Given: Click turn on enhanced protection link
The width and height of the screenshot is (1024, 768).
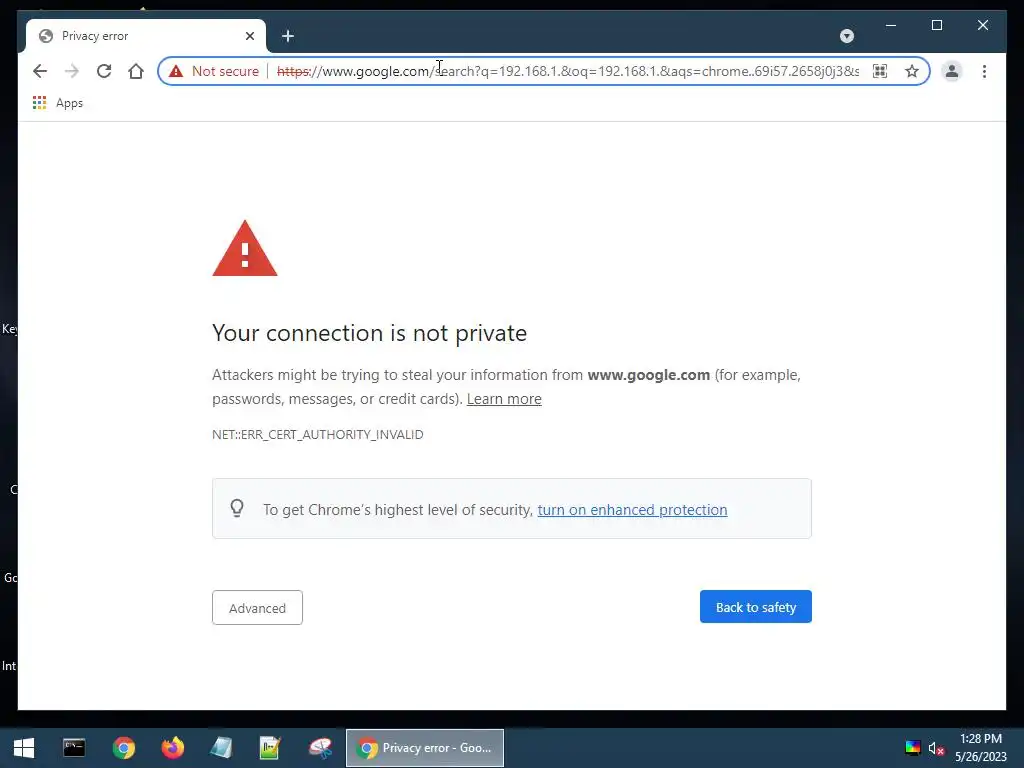Looking at the screenshot, I should click(x=632, y=509).
